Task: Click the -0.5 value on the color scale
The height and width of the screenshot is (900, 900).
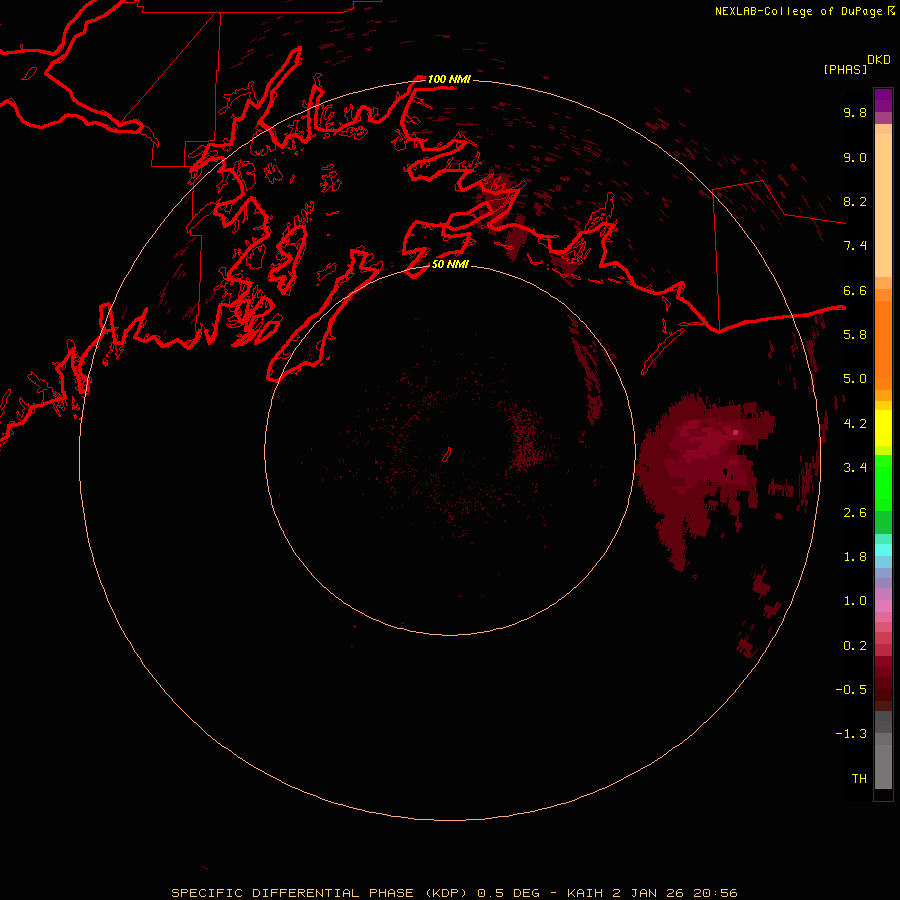Action: tap(851, 689)
